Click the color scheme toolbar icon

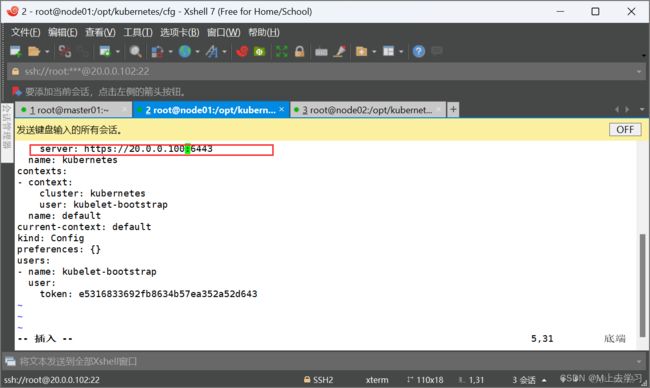point(157,51)
